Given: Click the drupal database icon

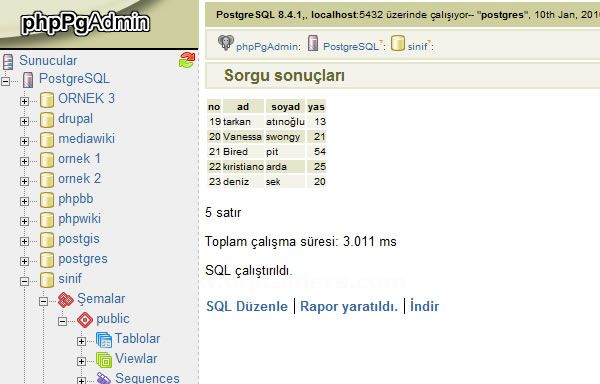Looking at the screenshot, I should click(x=47, y=120).
